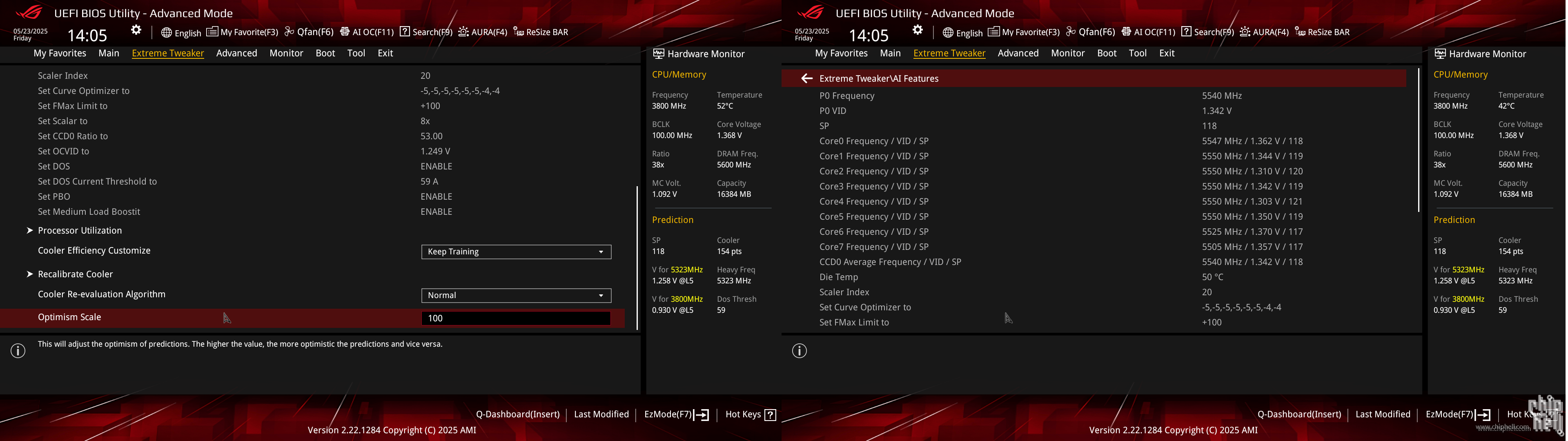
Task: Click EzMode(F7) switch icon in right window
Action: click(1483, 415)
